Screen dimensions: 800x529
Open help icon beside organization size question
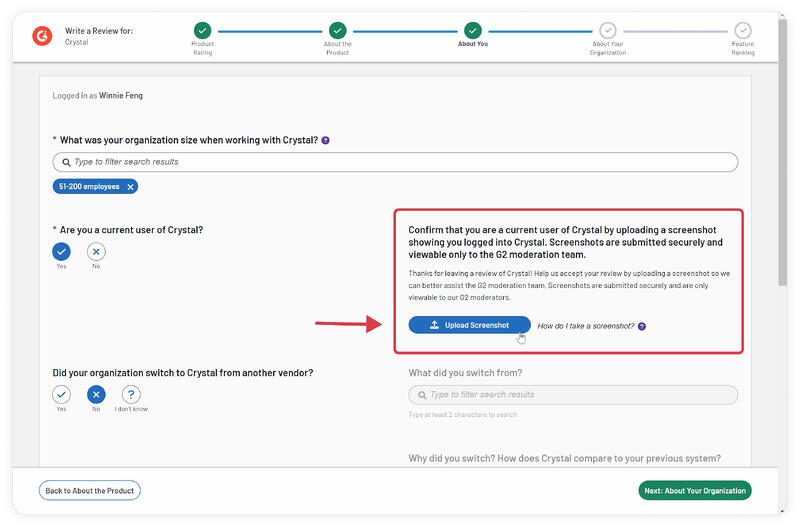pos(326,140)
